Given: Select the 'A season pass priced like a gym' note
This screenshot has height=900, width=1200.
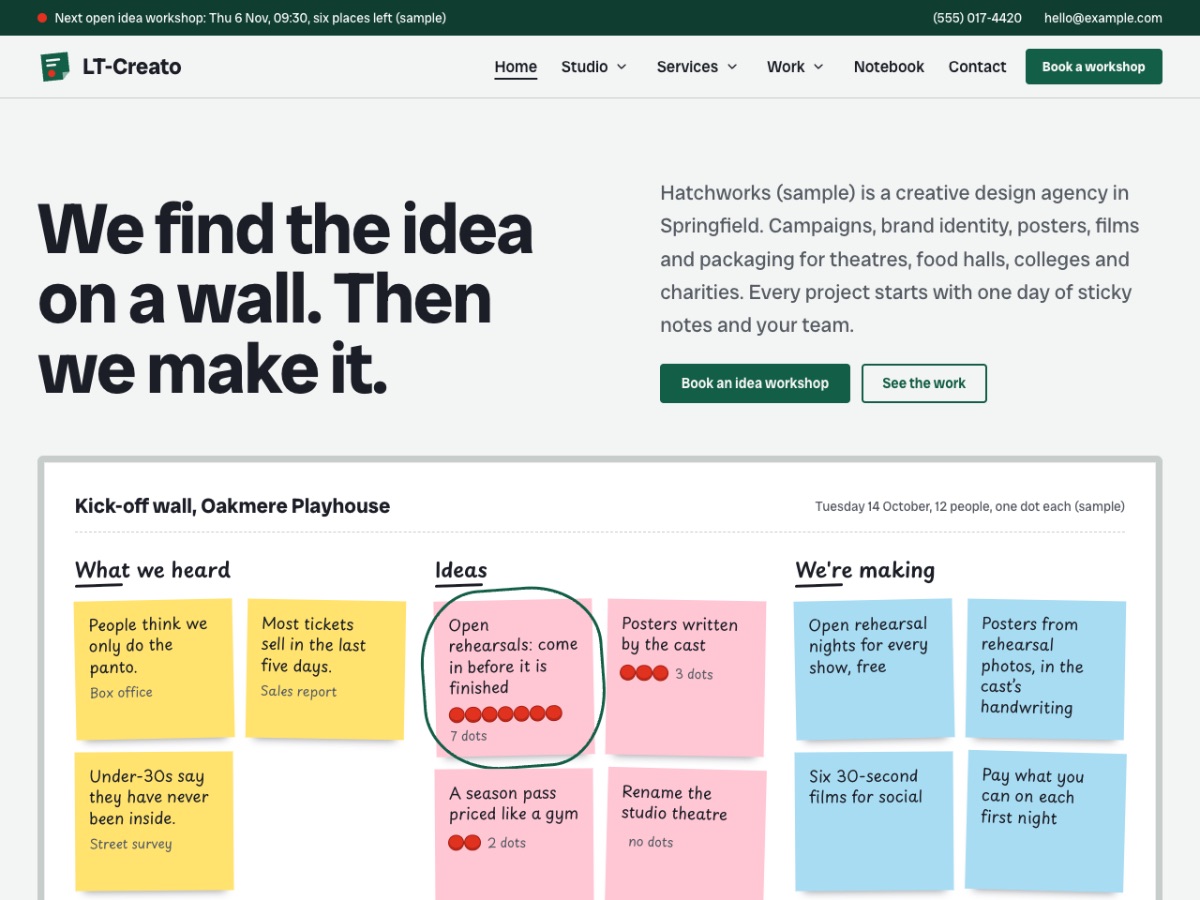Looking at the screenshot, I should point(514,835).
